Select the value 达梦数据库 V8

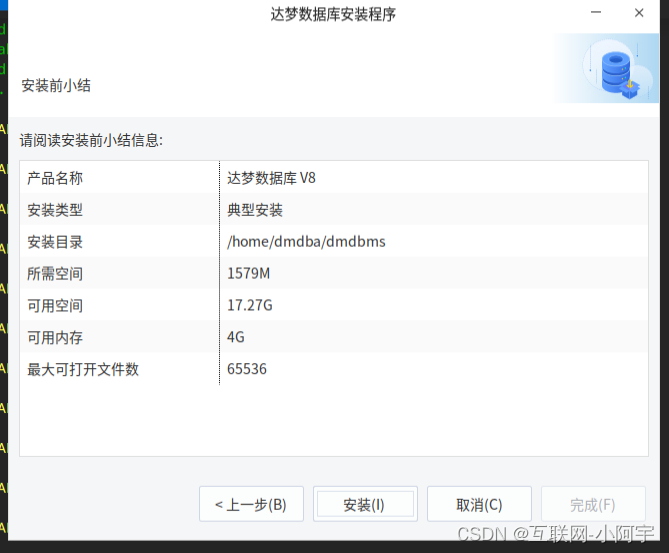click(x=271, y=178)
